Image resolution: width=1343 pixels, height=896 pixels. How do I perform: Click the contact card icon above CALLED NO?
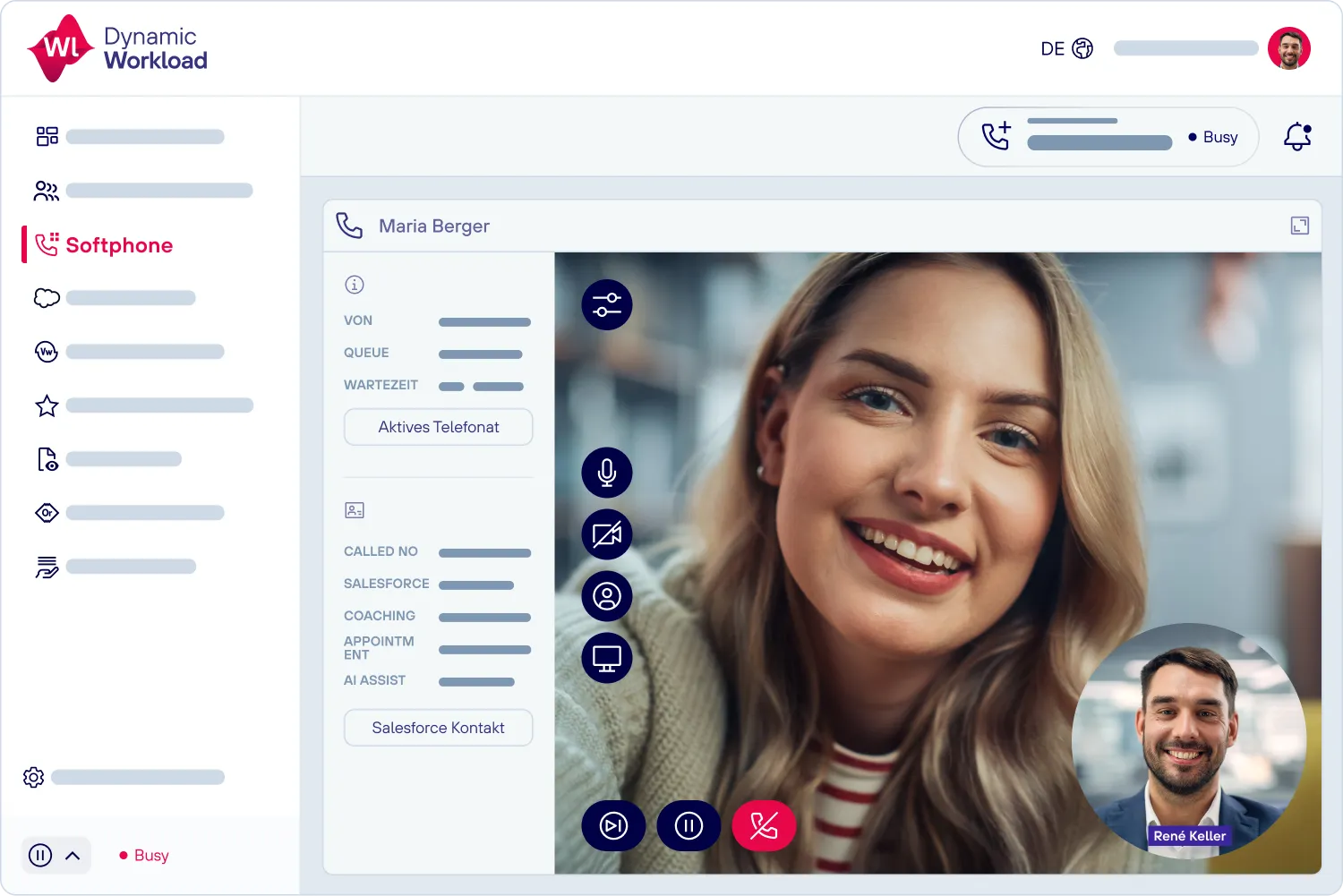click(x=355, y=510)
